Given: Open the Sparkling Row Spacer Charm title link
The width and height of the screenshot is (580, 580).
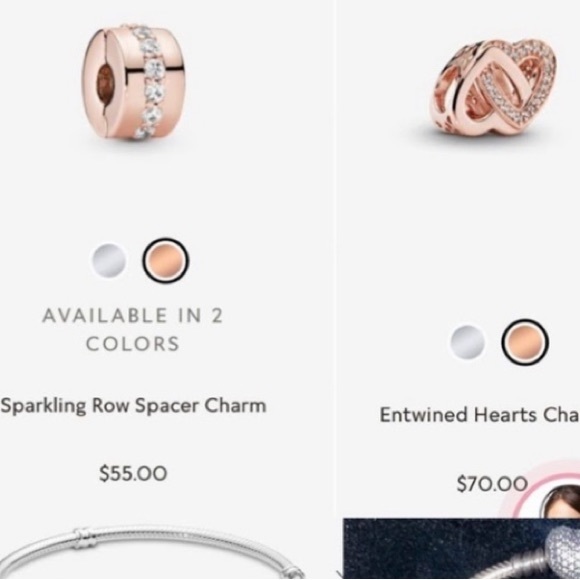Looking at the screenshot, I should click(x=133, y=406).
